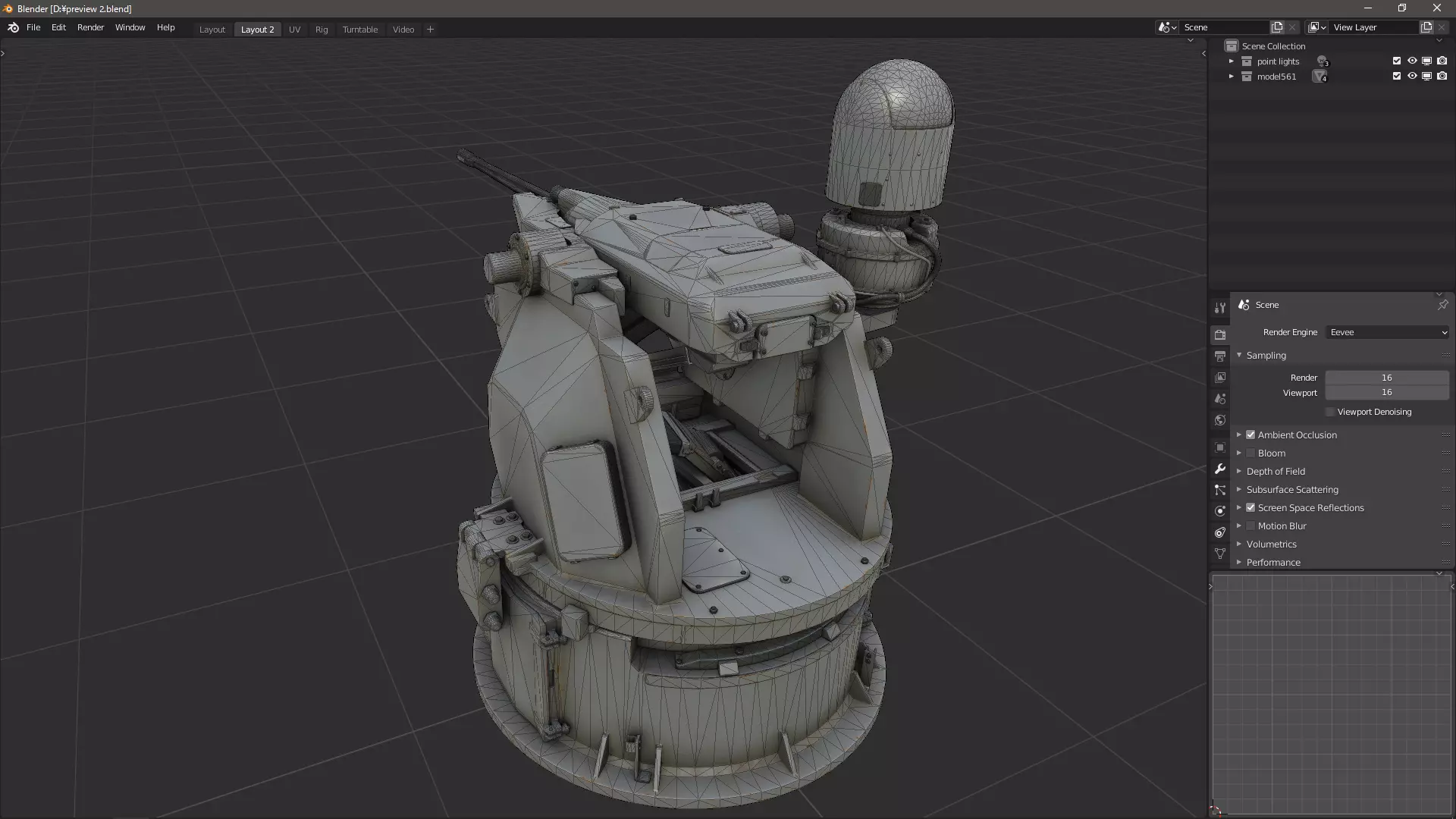Screen dimensions: 1456x819
Task: Click the model561 mesh-count icon
Action: click(1321, 77)
